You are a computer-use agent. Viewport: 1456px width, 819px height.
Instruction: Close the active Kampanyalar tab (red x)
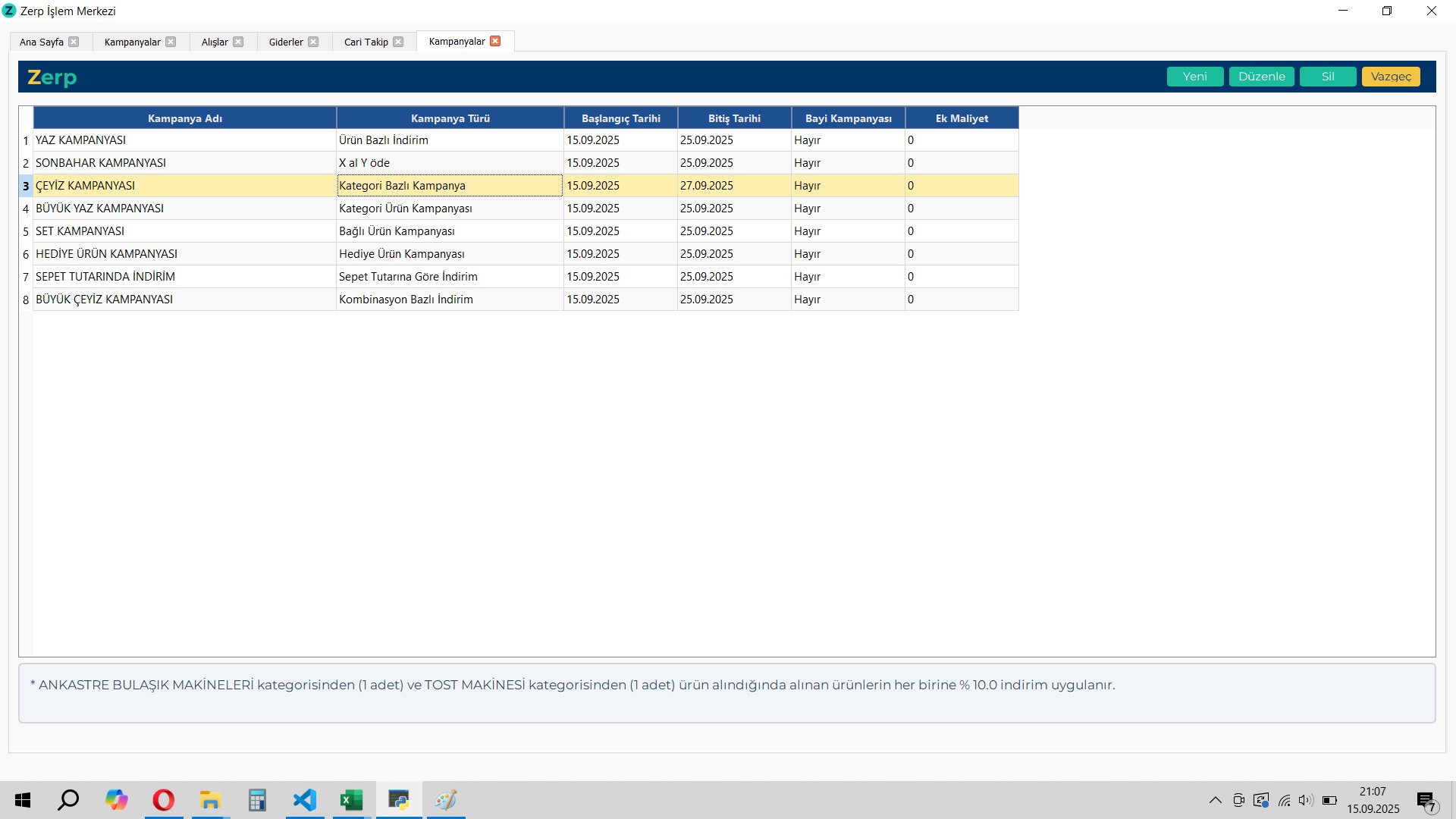(x=495, y=41)
